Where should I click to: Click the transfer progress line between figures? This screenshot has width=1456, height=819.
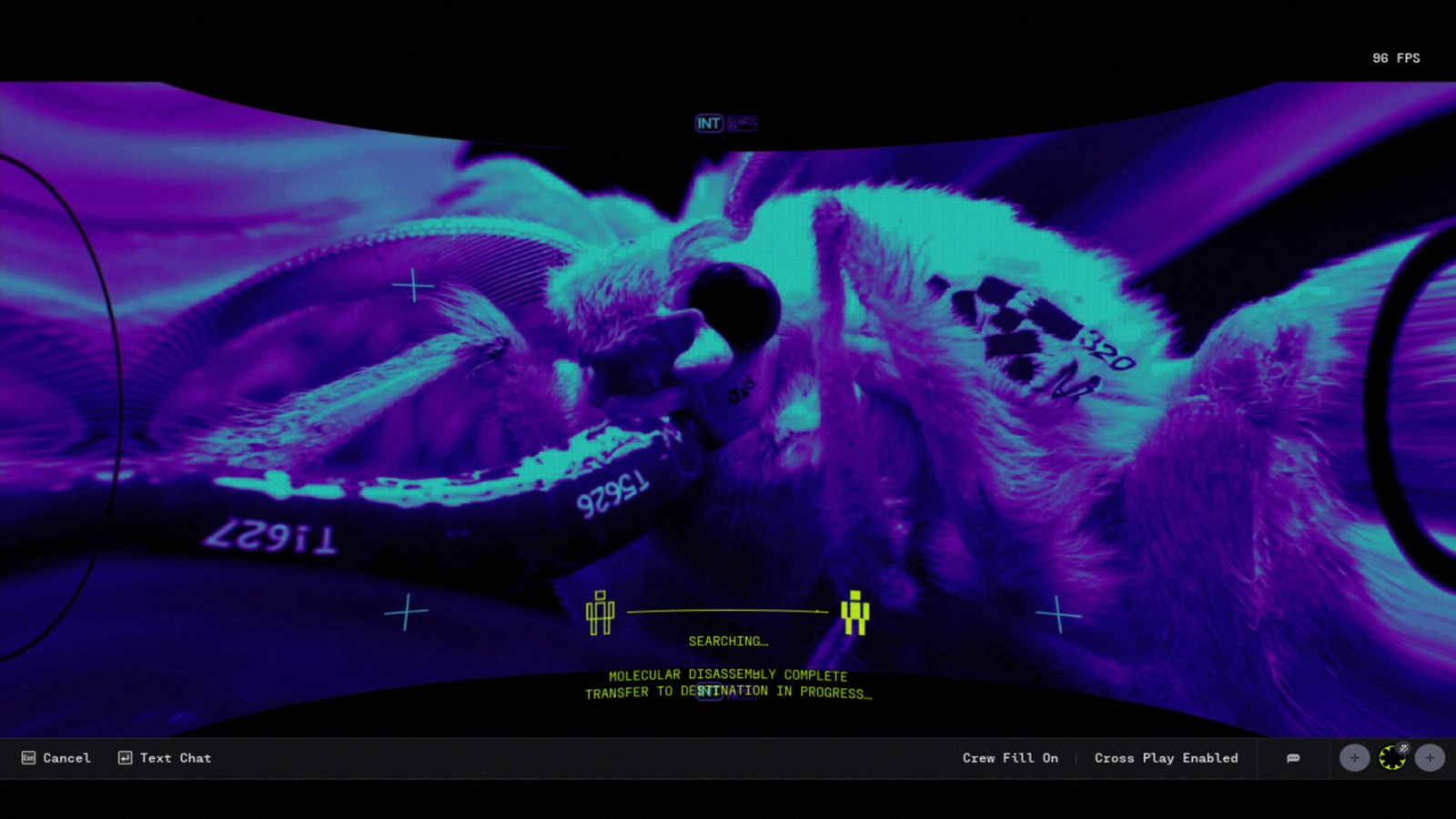[x=728, y=612]
